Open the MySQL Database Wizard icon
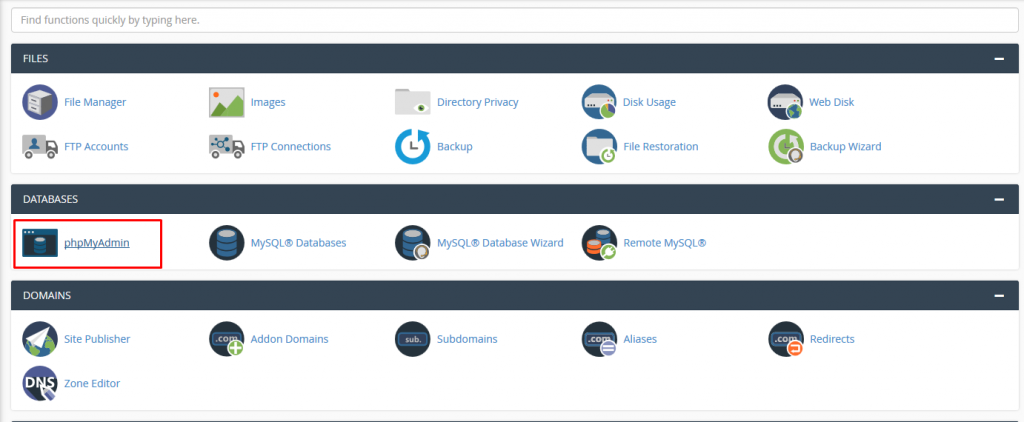 coord(413,243)
